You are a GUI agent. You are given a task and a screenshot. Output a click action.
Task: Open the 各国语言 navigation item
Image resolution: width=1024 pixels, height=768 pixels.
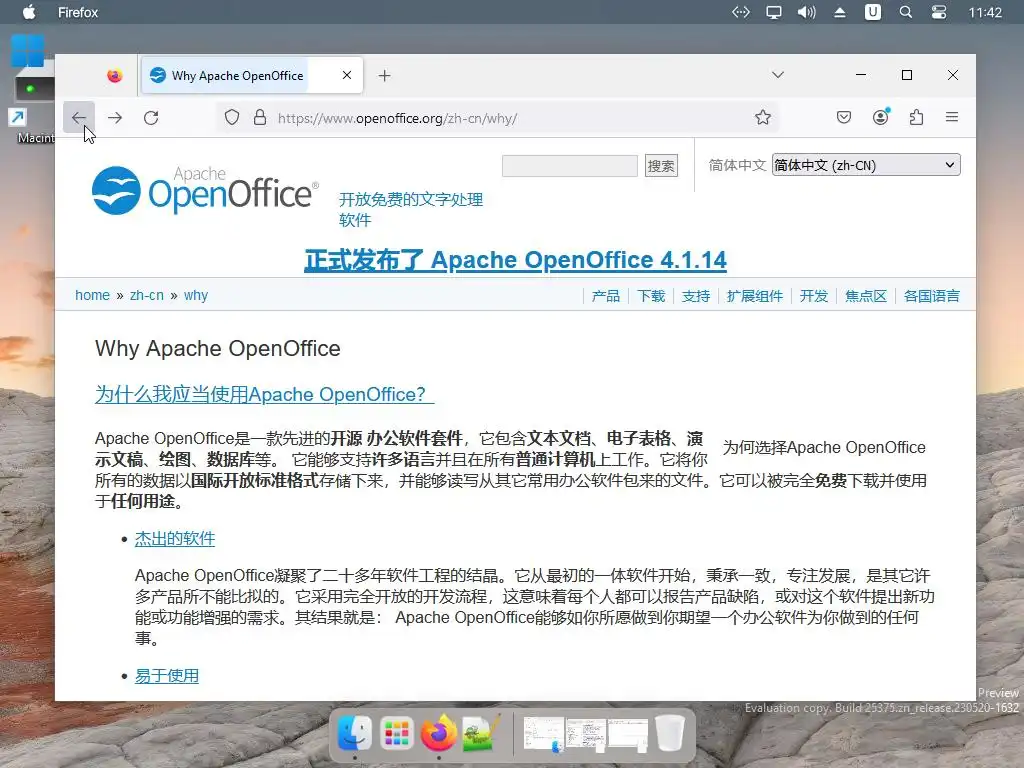click(x=932, y=296)
